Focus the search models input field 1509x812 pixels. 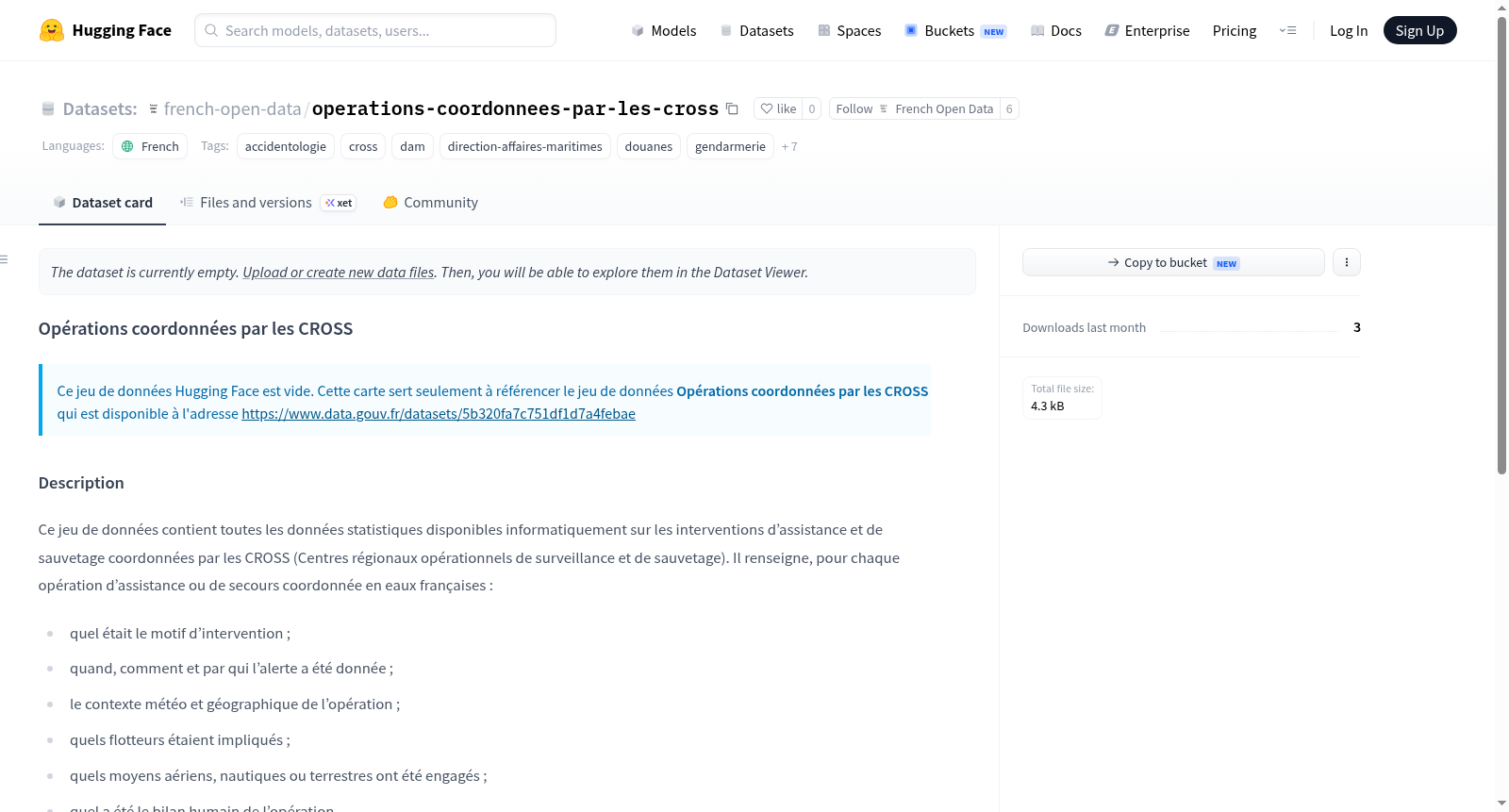(x=375, y=30)
